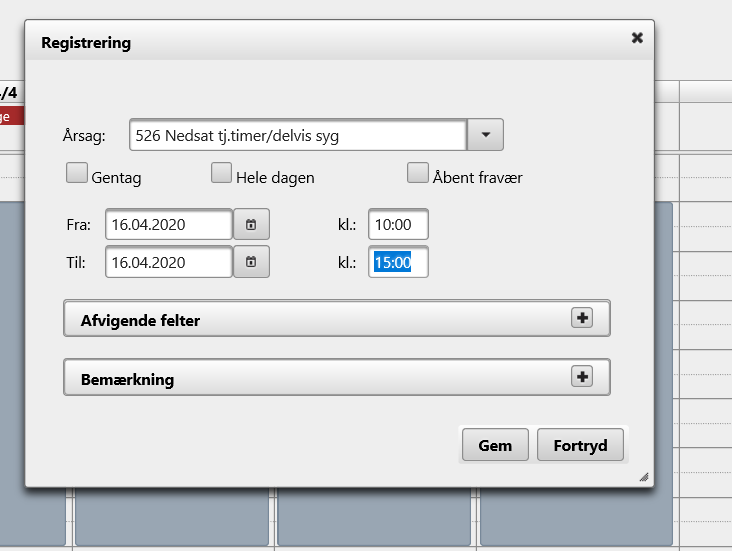The width and height of the screenshot is (732, 551).
Task: Toggle the Åbent fravær checkbox
Action: click(417, 174)
